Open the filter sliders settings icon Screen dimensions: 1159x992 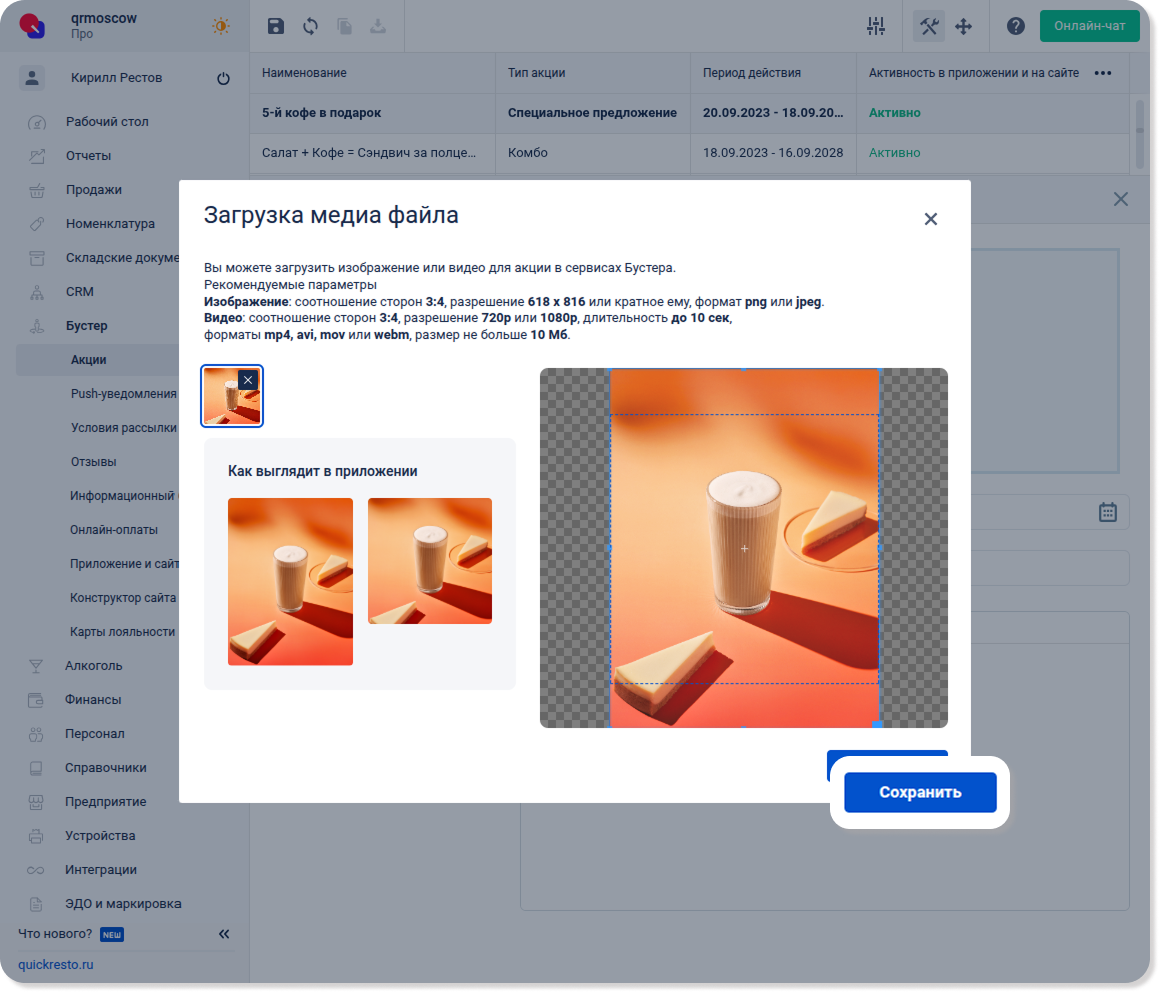pyautogui.click(x=876, y=27)
